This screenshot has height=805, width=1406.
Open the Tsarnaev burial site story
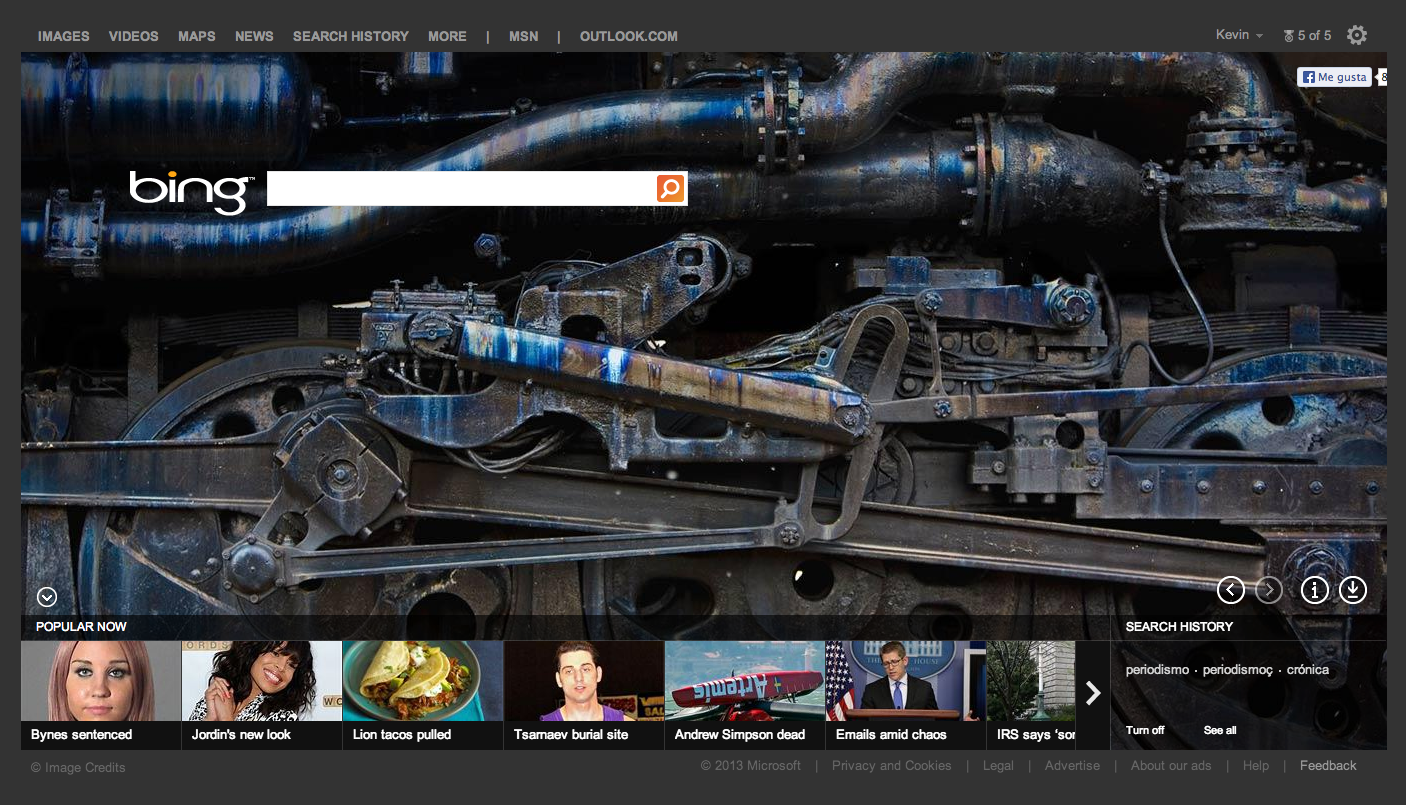[x=584, y=695]
